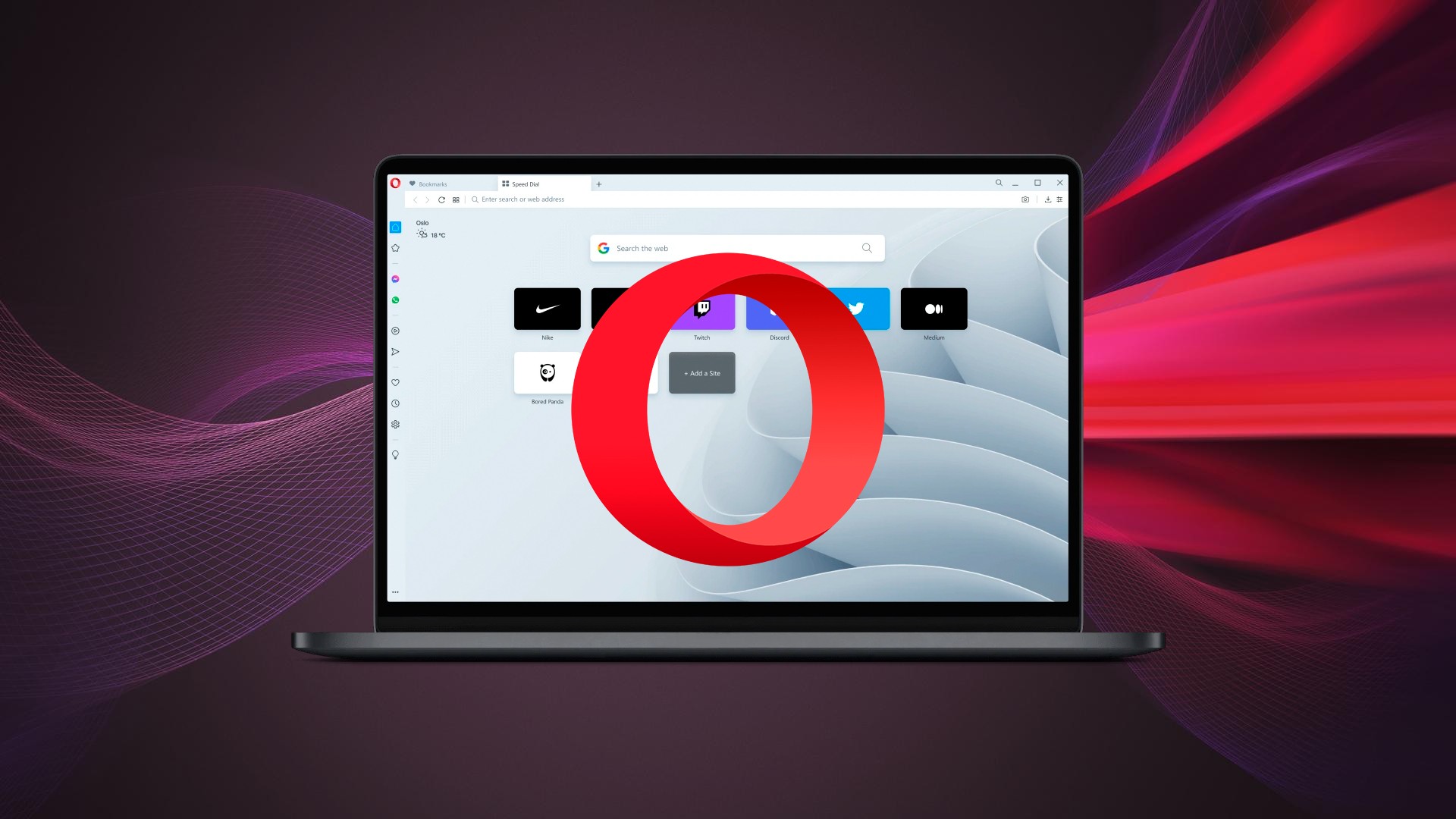Image resolution: width=1456 pixels, height=819 pixels.
Task: Click the Settings gear icon
Action: (x=396, y=424)
